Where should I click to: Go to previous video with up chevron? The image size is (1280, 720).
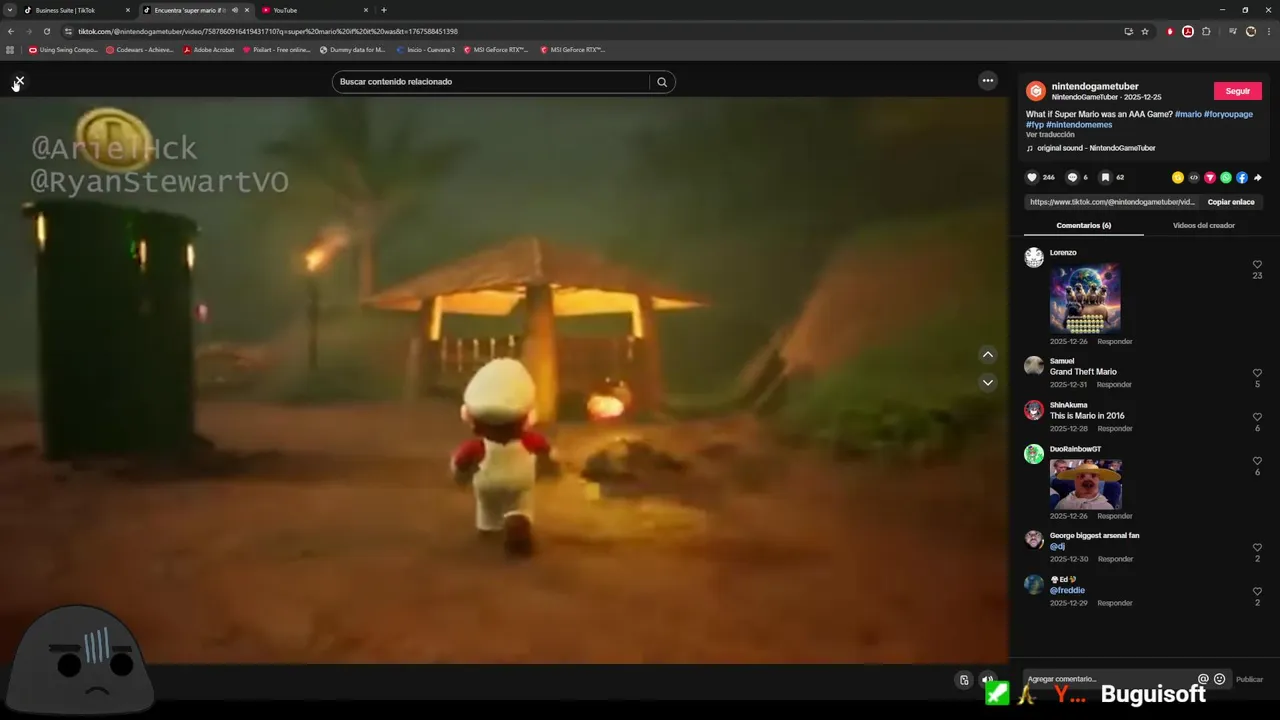(988, 354)
